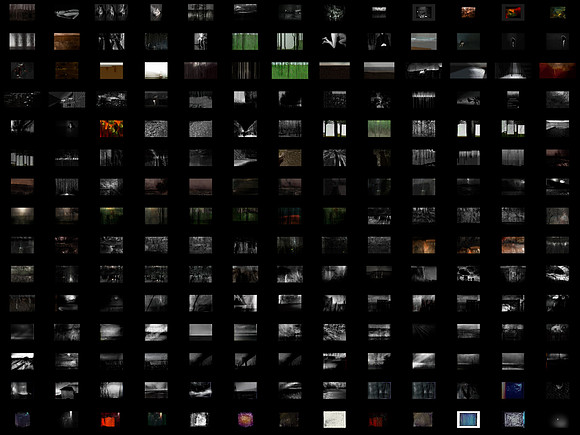Select dark thumbnail with orange-red streak over teal

pos(290,216)
